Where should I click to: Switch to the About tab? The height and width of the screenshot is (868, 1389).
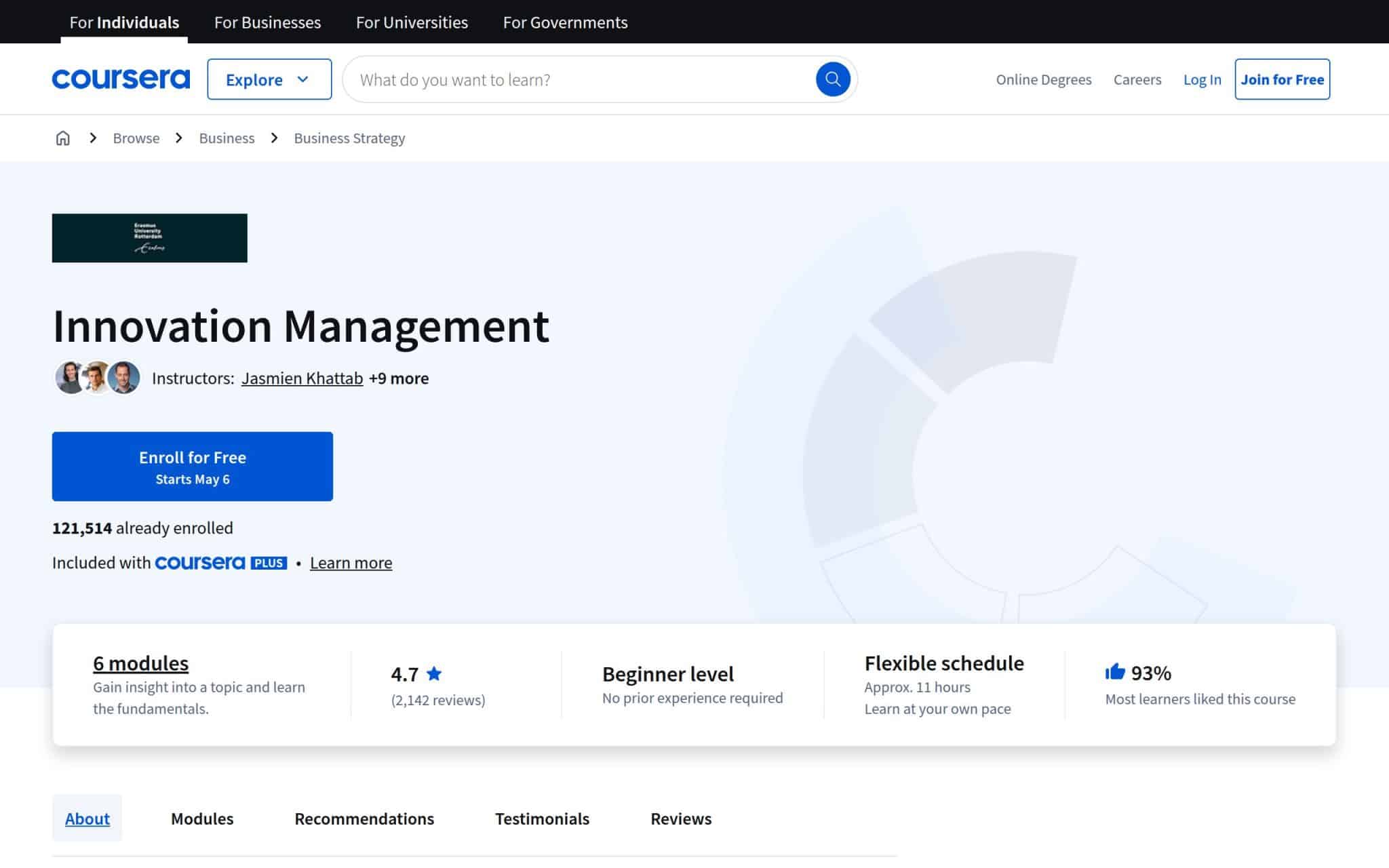pyautogui.click(x=87, y=818)
